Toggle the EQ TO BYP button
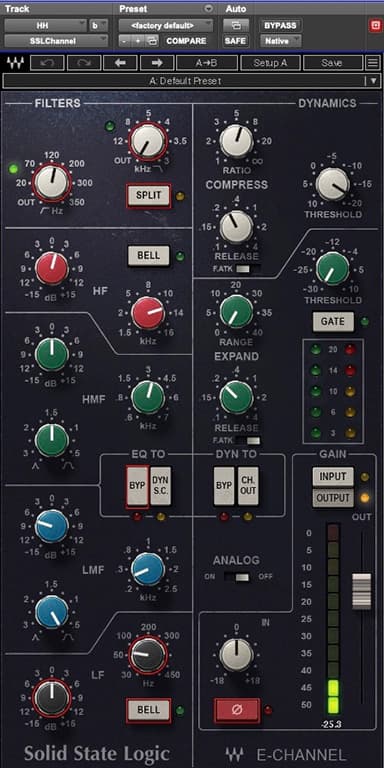This screenshot has height=768, width=384. pos(137,485)
